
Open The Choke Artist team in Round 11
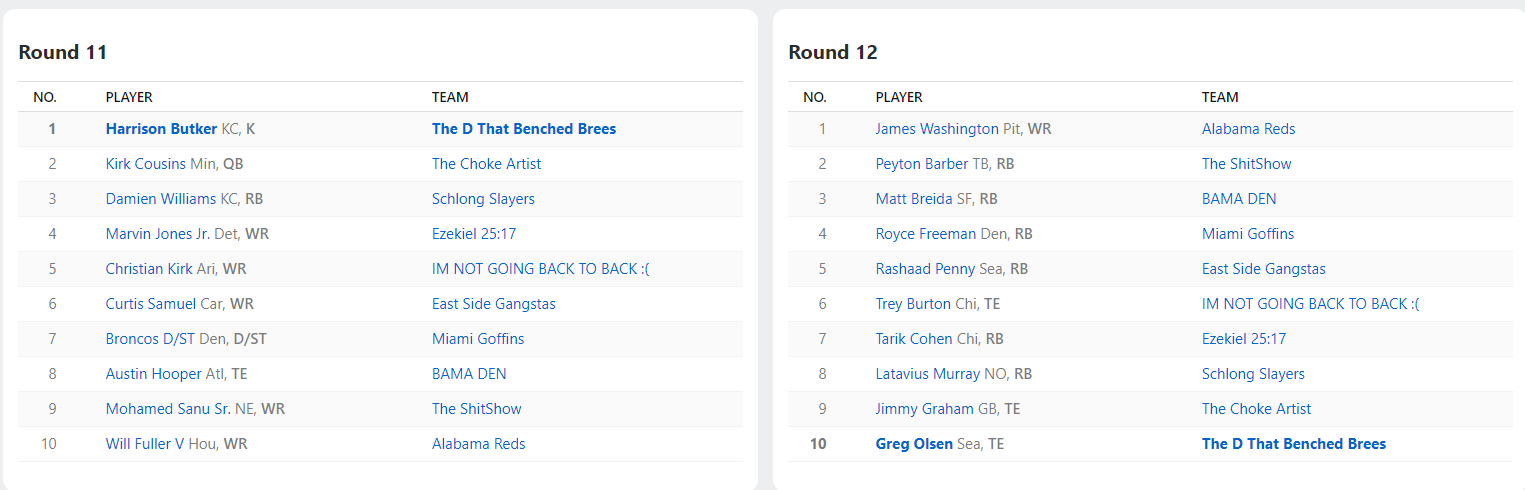tap(486, 164)
